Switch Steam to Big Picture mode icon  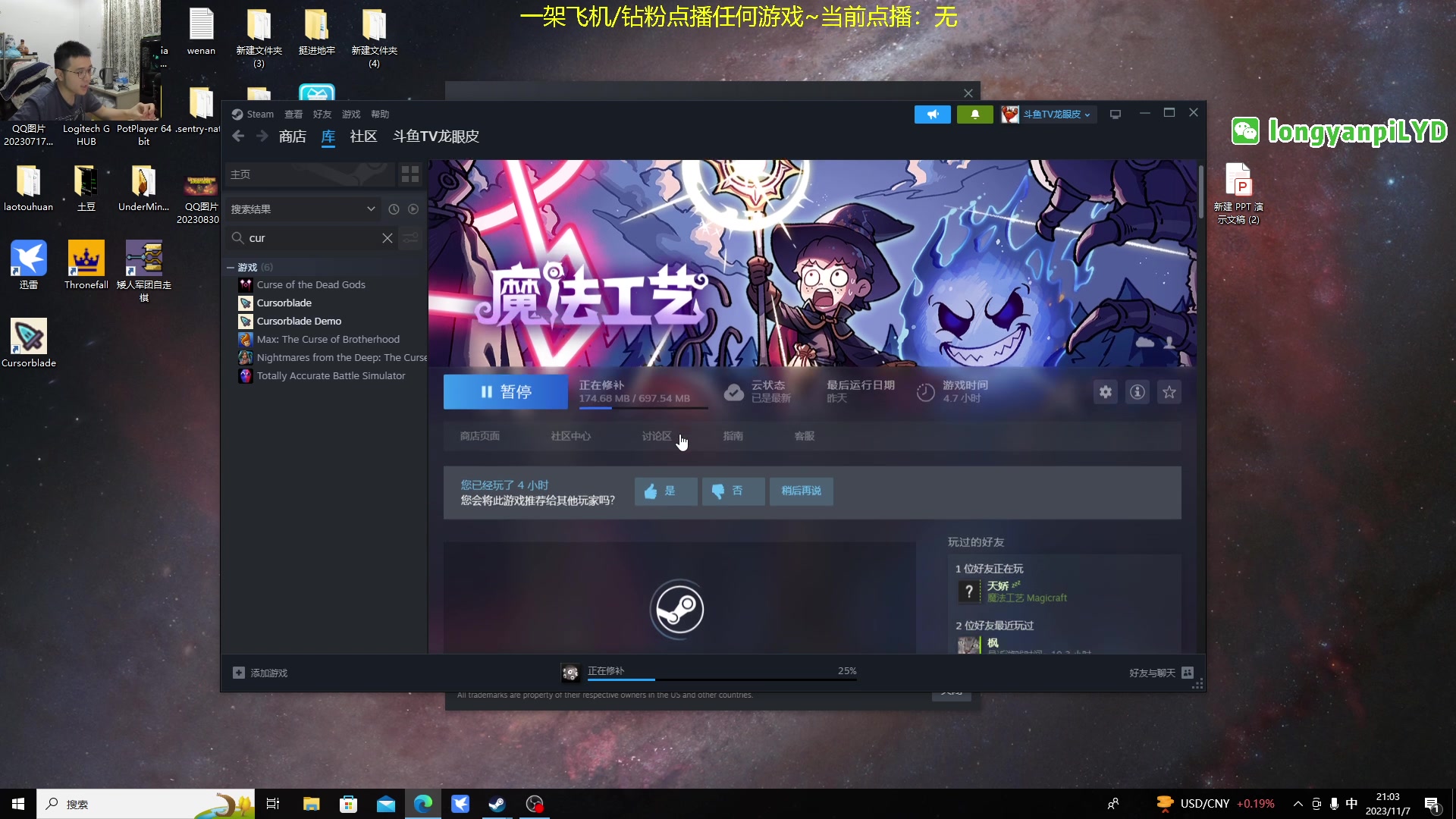(x=1115, y=115)
